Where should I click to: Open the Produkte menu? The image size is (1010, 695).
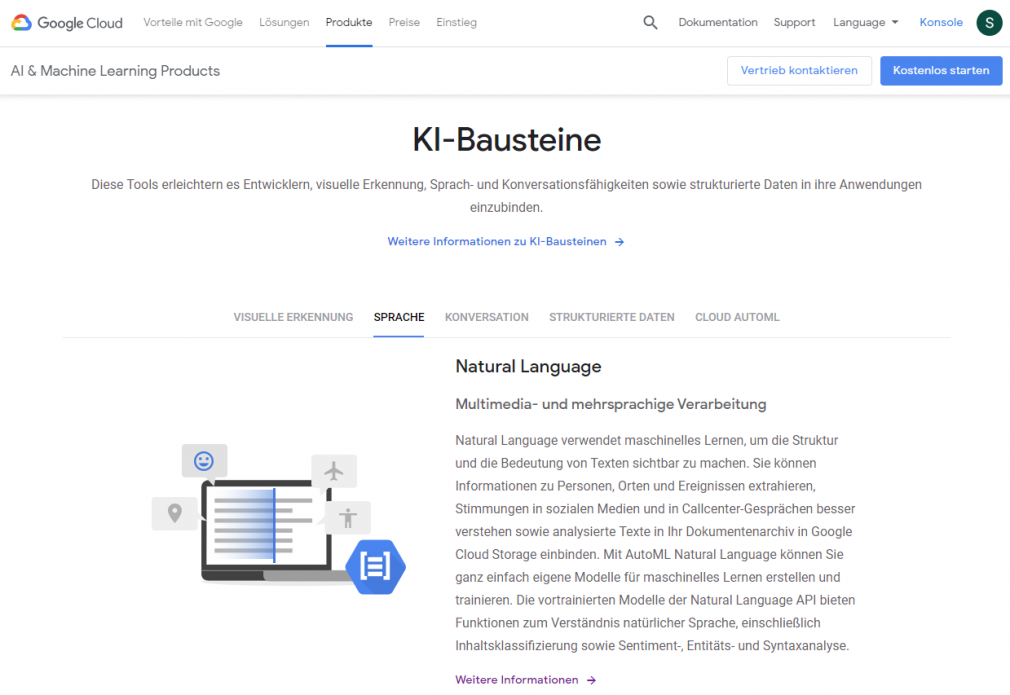pos(349,23)
